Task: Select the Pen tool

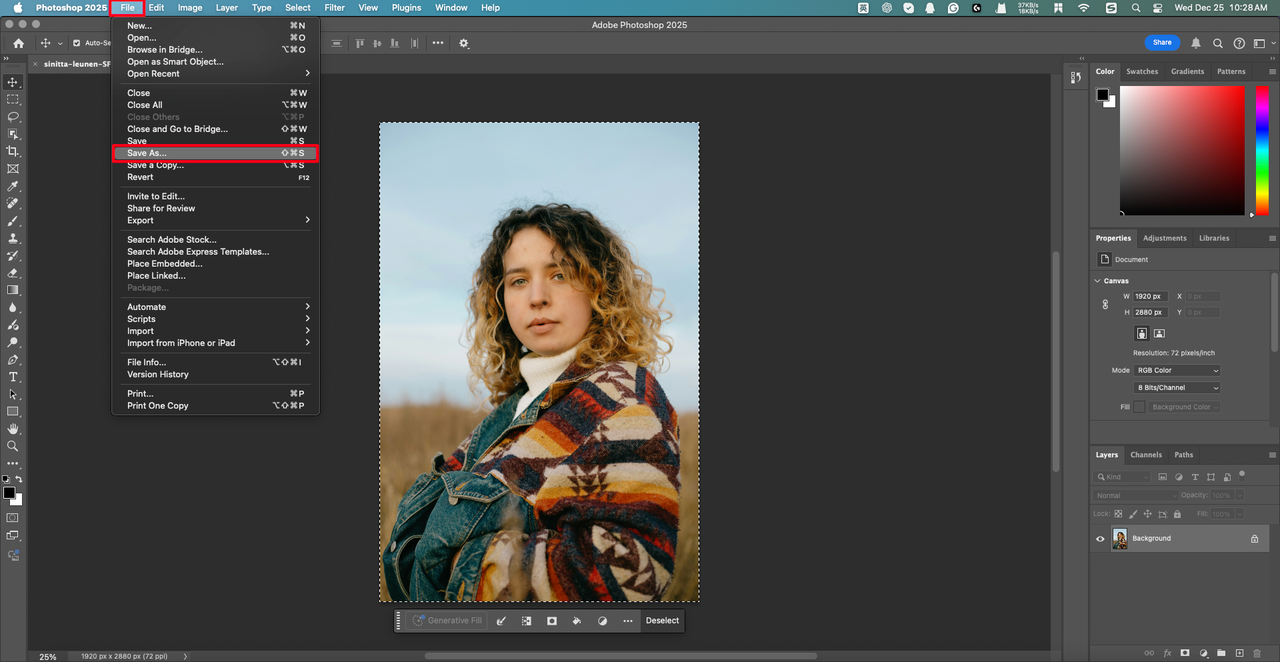Action: point(13,359)
